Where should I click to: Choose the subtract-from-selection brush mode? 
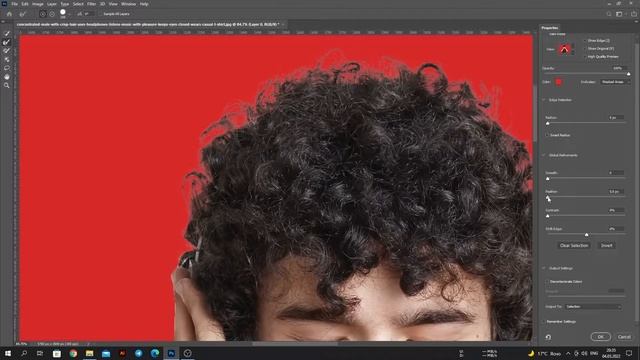click(52, 14)
